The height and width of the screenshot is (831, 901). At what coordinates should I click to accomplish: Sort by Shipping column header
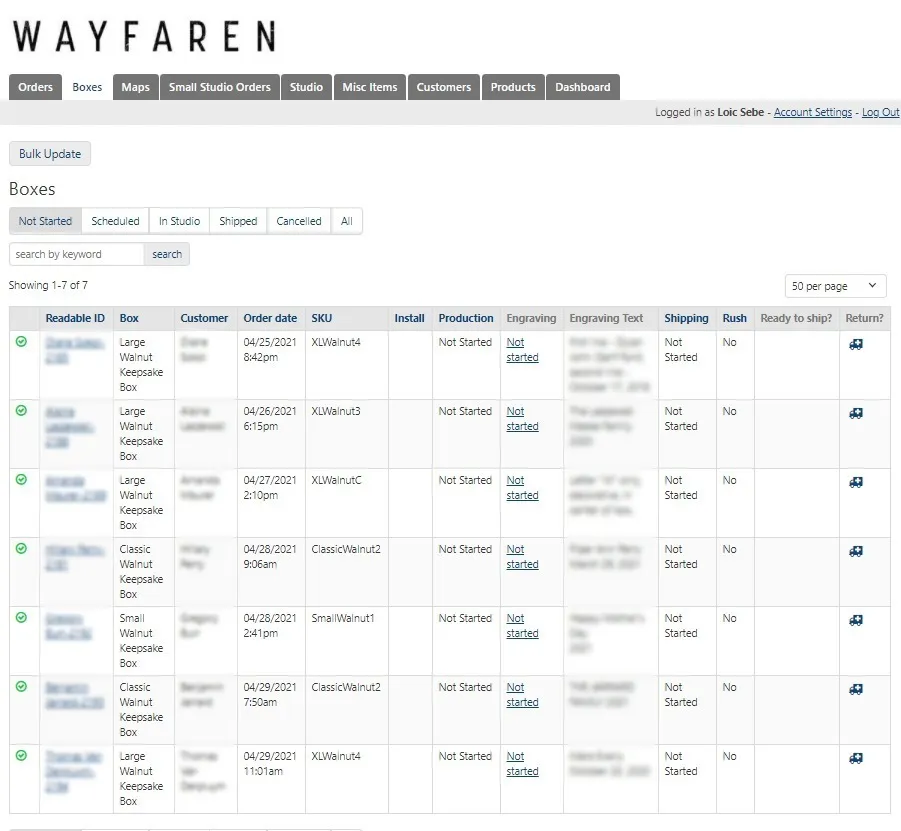(x=686, y=318)
